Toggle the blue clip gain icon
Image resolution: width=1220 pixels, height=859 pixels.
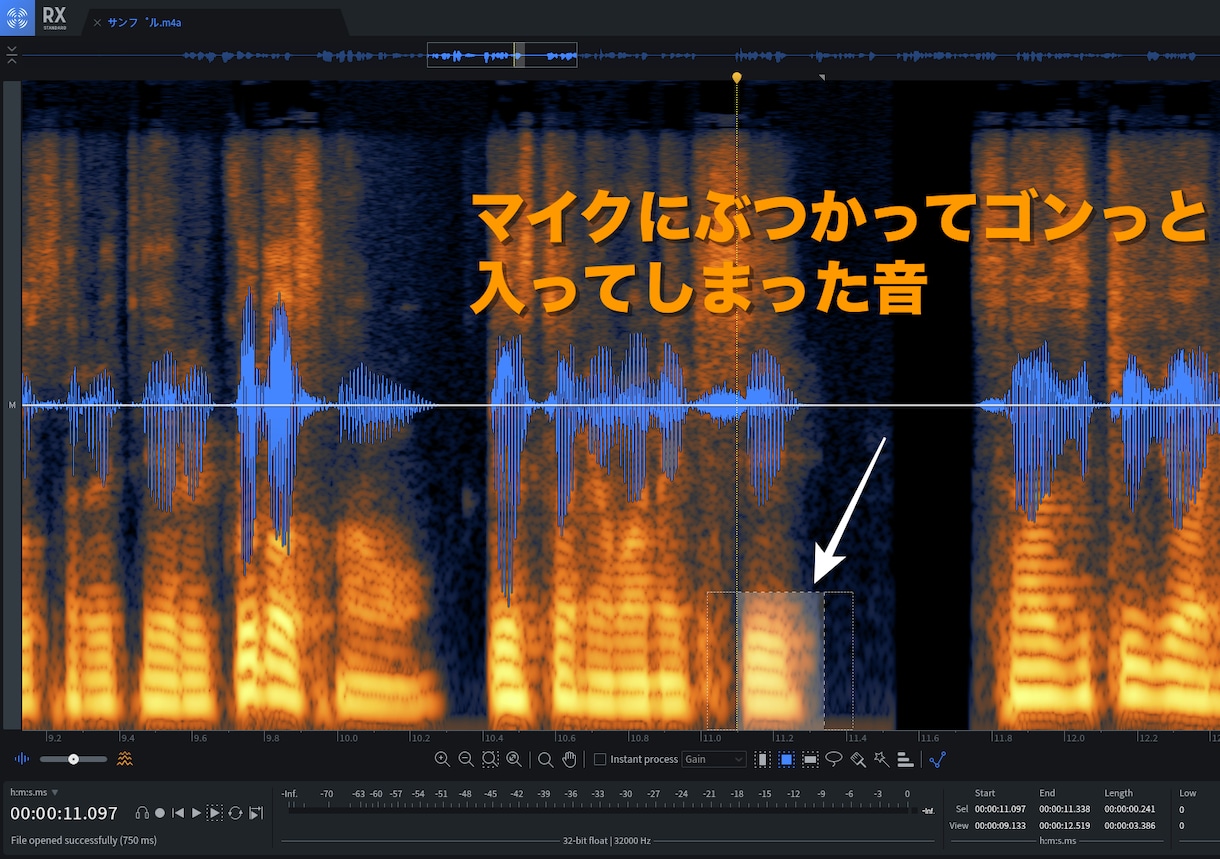click(937, 759)
